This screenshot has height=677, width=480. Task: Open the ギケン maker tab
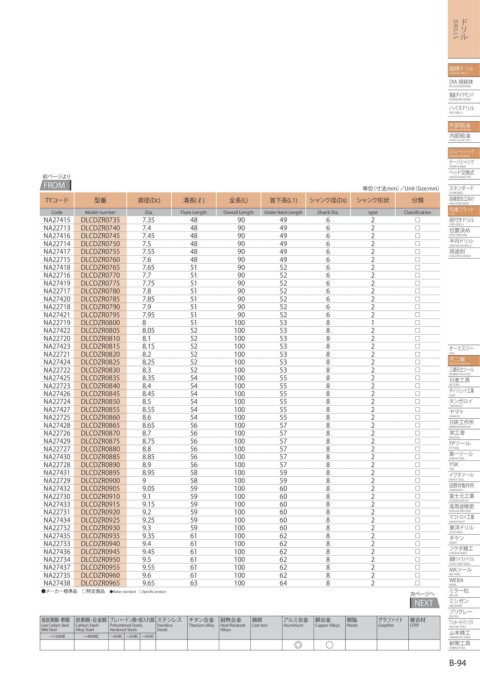click(x=464, y=539)
